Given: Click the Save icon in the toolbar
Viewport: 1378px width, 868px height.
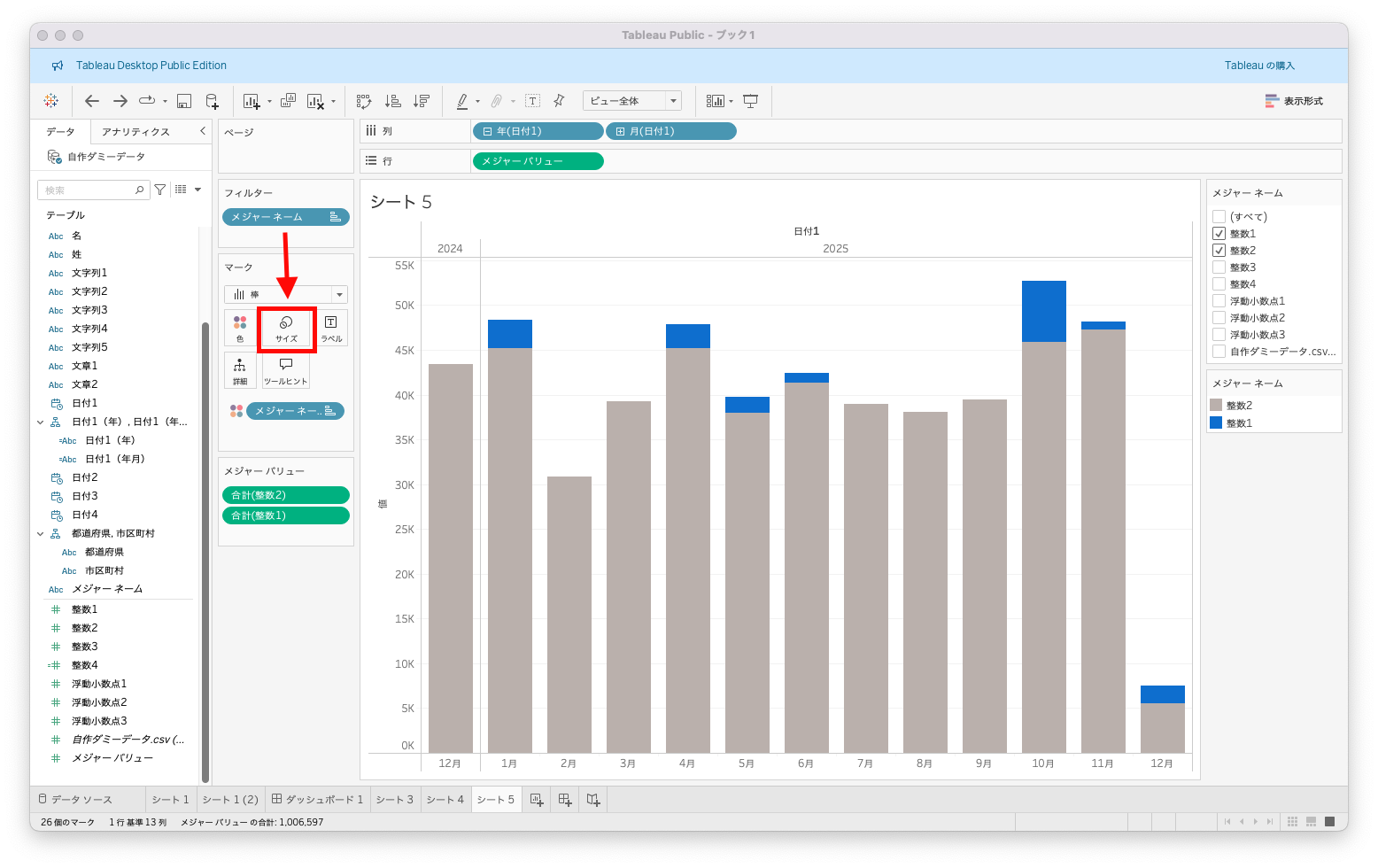Looking at the screenshot, I should (184, 101).
